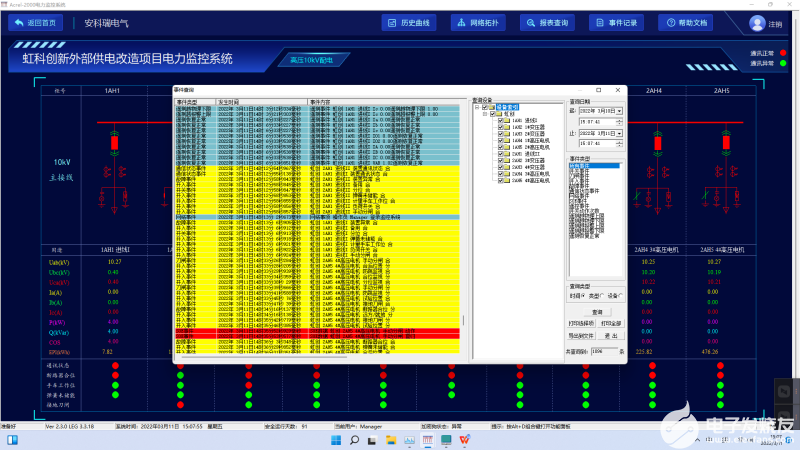This screenshot has height=450, width=800.
Task: Uncheck the 1AH1 进线I device checkbox
Action: click(x=501, y=121)
